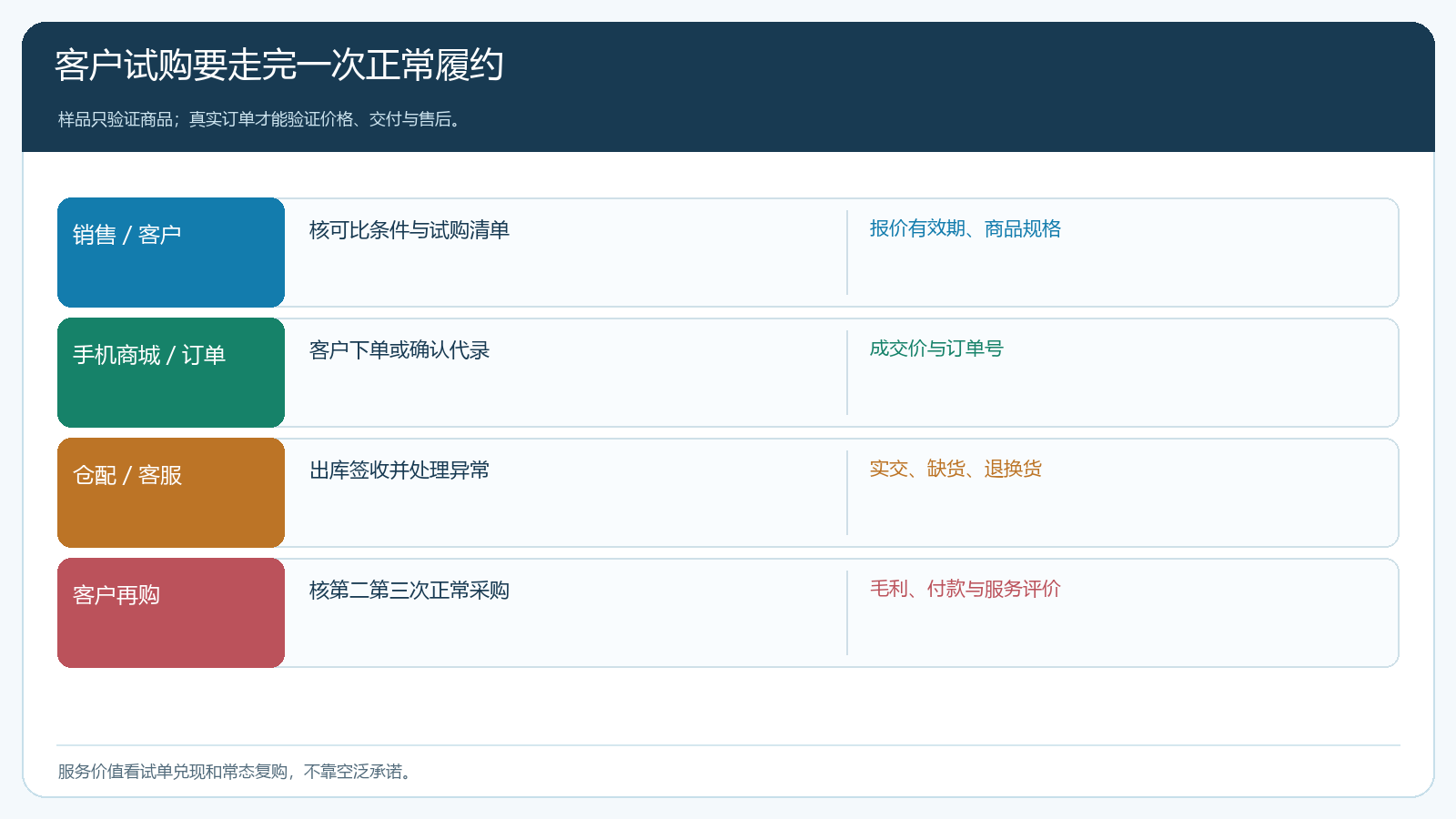
Task: Click the text 客户下单或确认代录
Action: click(399, 350)
